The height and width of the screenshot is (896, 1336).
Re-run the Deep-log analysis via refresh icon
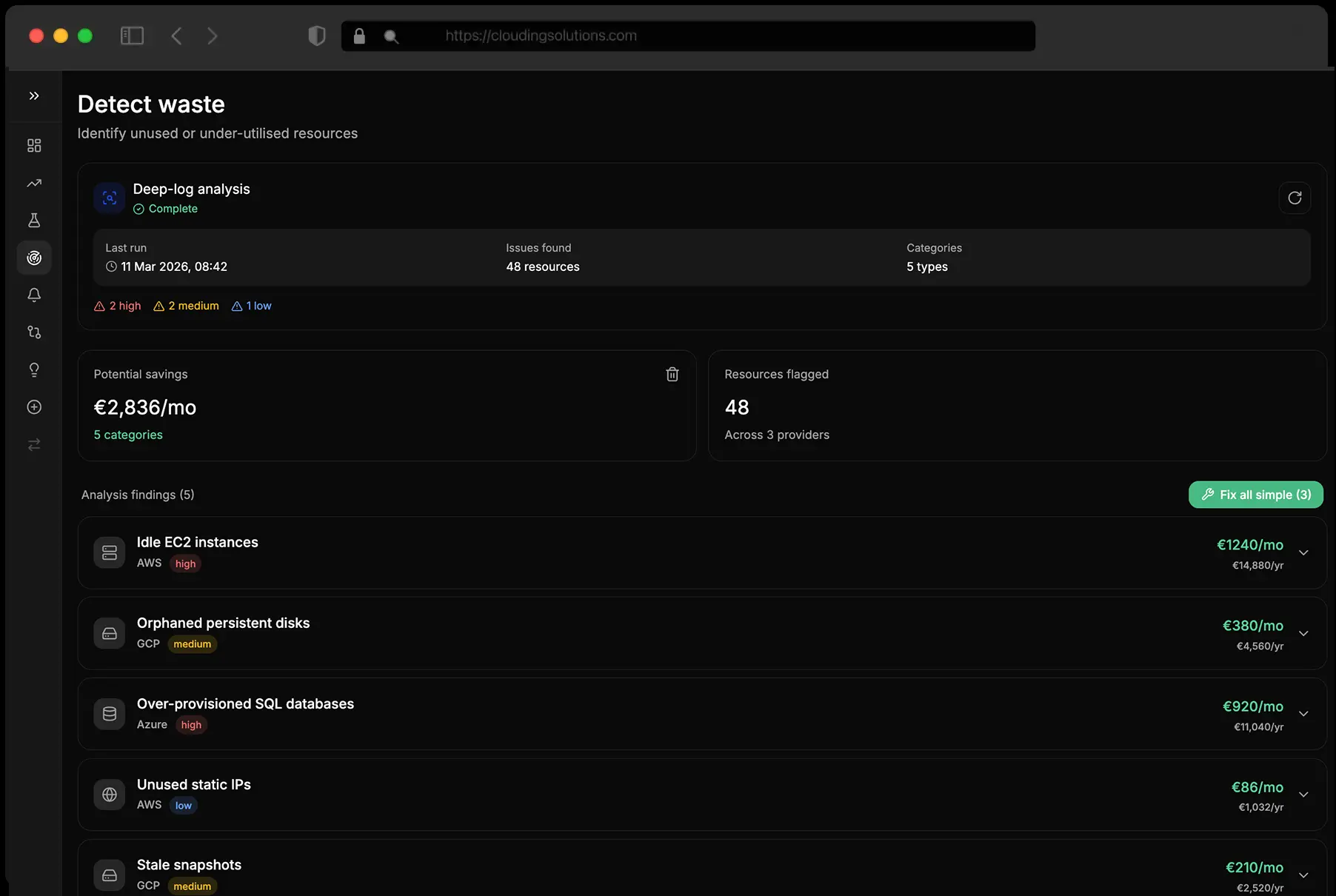point(1295,198)
